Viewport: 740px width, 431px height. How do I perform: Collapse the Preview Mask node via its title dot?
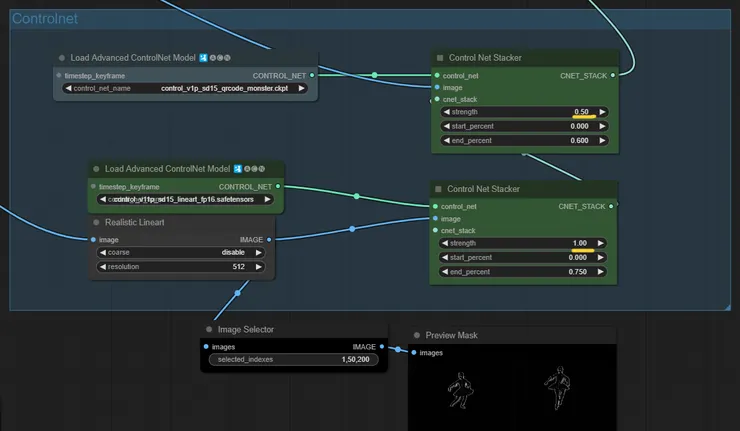click(417, 335)
